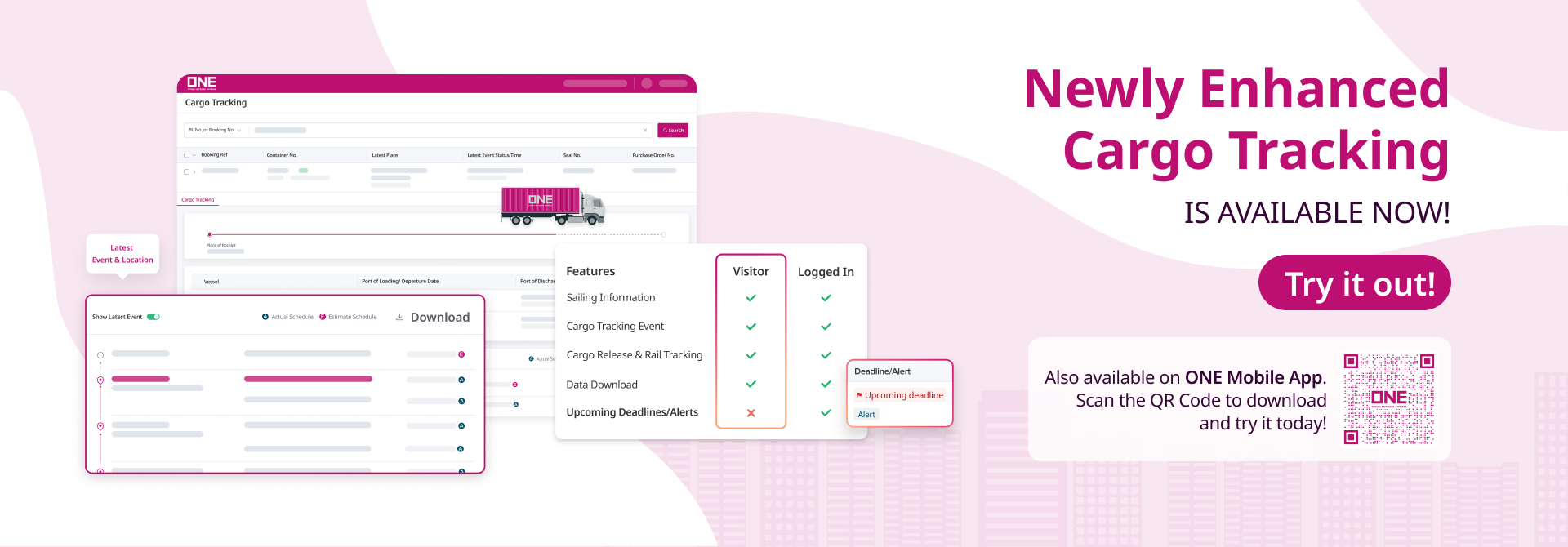Click the Booking Ref column header
The image size is (1568, 547).
pyautogui.click(x=214, y=155)
